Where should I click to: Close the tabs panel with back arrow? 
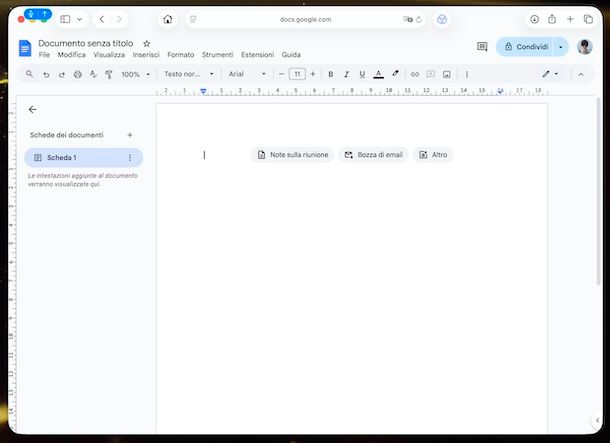(x=33, y=110)
